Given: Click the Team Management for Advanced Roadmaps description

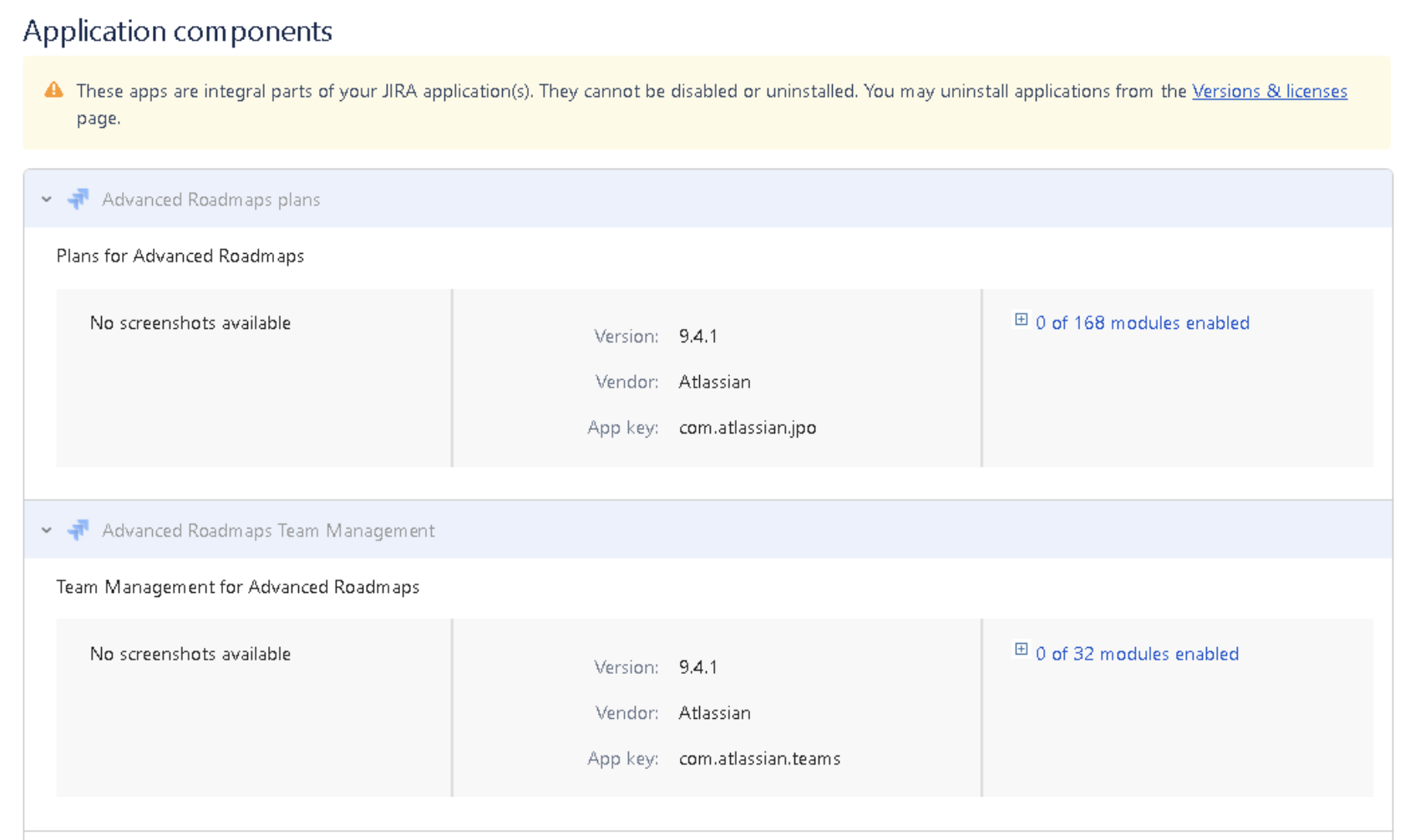Looking at the screenshot, I should click(238, 587).
